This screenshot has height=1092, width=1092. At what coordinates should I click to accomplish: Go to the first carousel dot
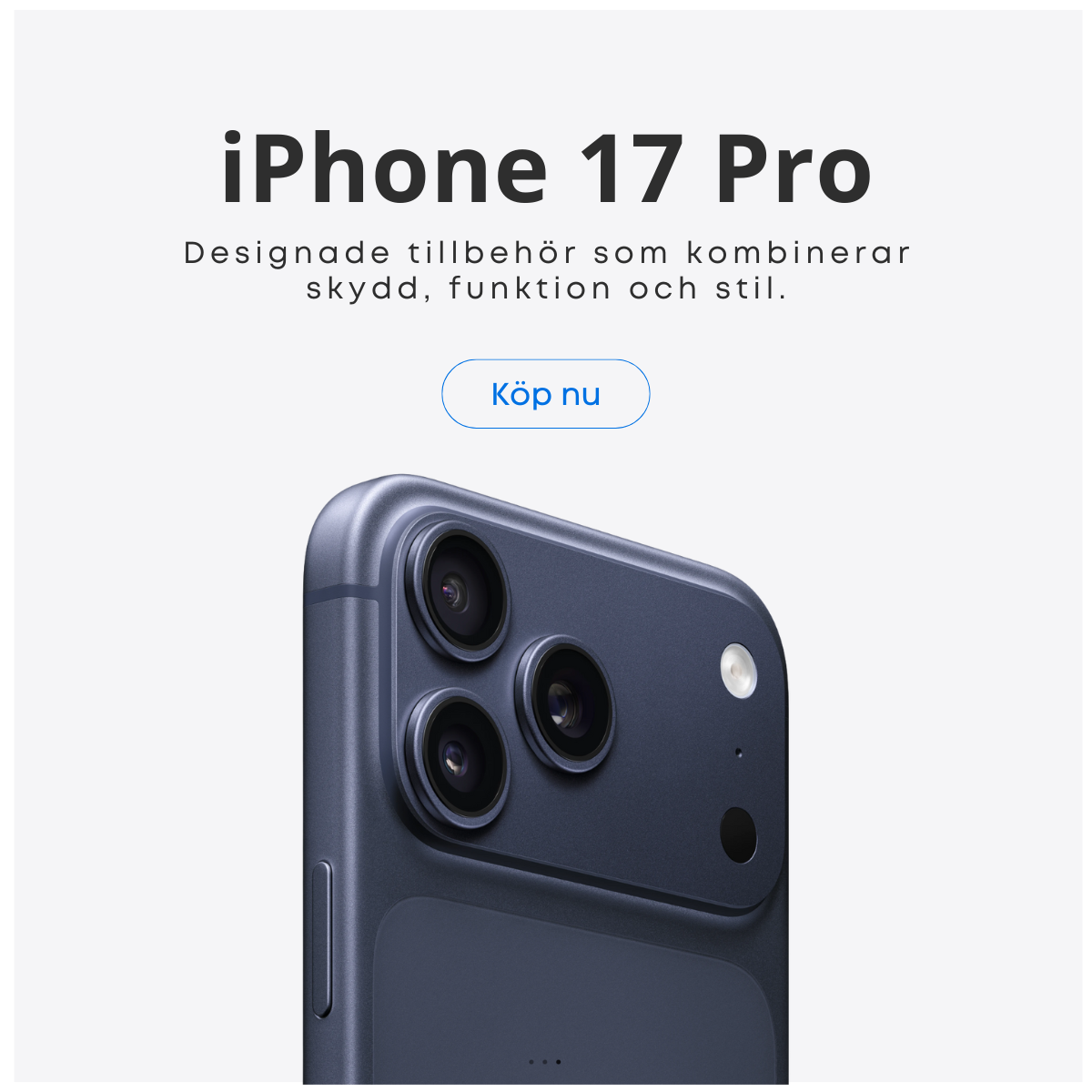pos(531,1062)
